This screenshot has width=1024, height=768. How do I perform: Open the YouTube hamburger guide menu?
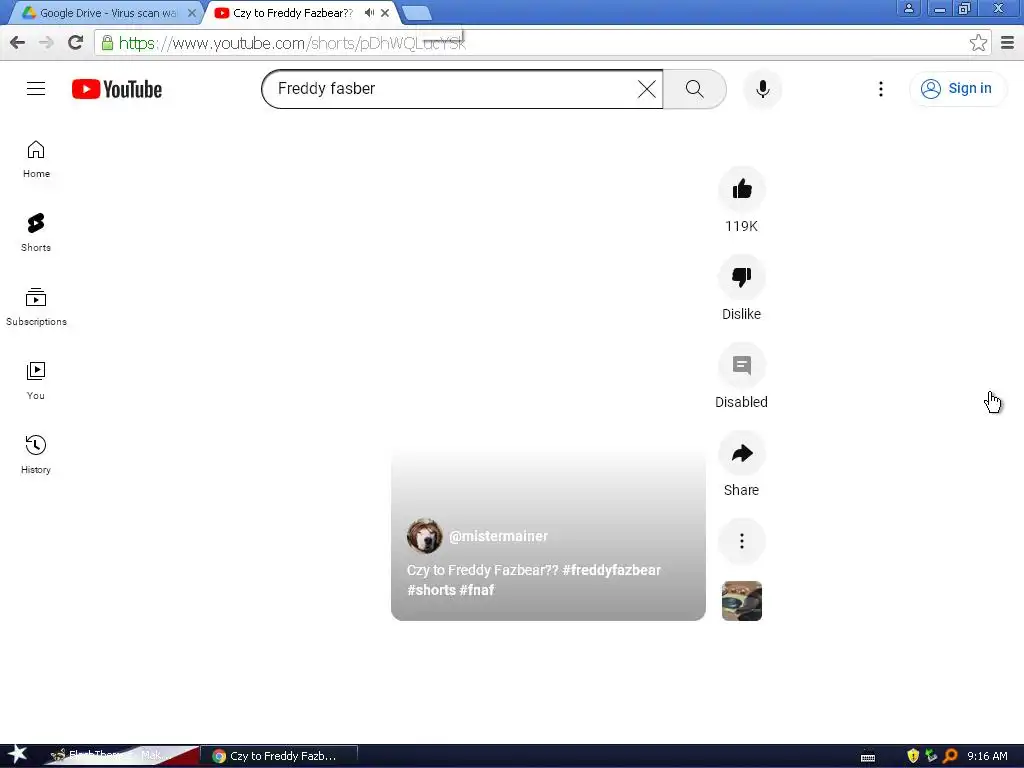click(x=36, y=89)
